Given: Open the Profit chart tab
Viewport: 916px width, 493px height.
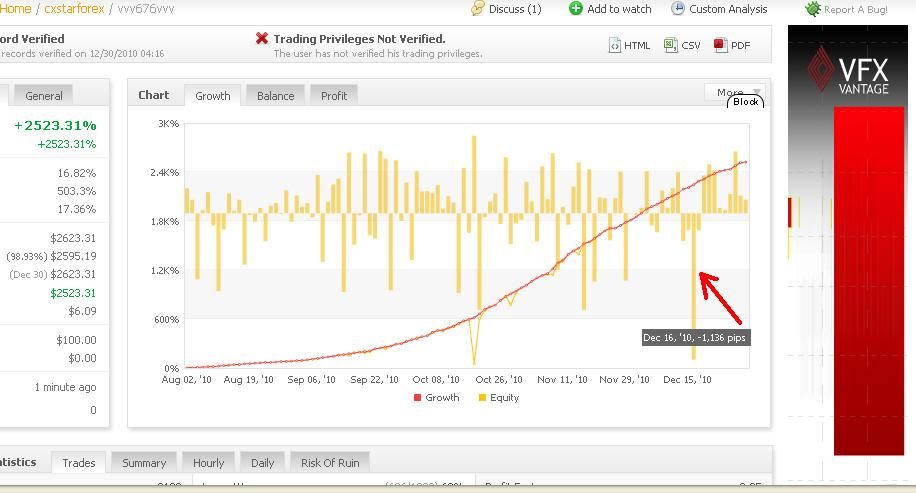Looking at the screenshot, I should [334, 96].
